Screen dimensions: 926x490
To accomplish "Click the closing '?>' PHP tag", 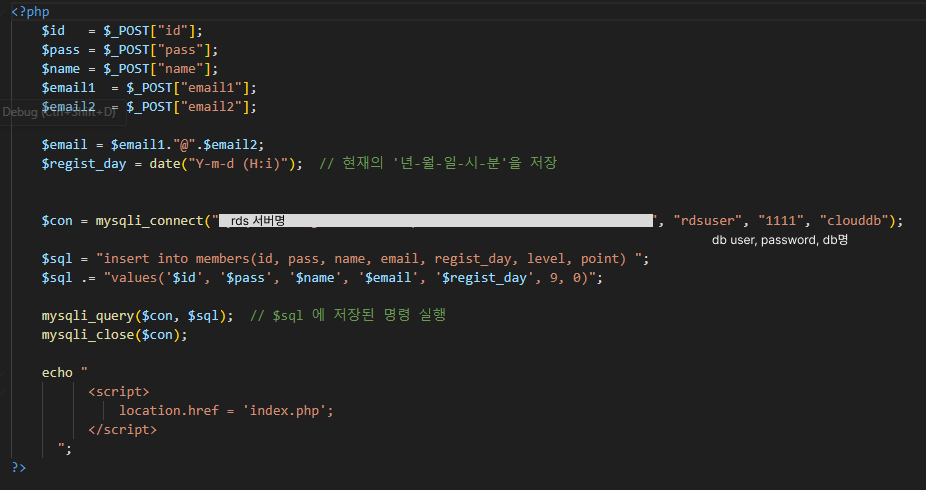I will (19, 468).
